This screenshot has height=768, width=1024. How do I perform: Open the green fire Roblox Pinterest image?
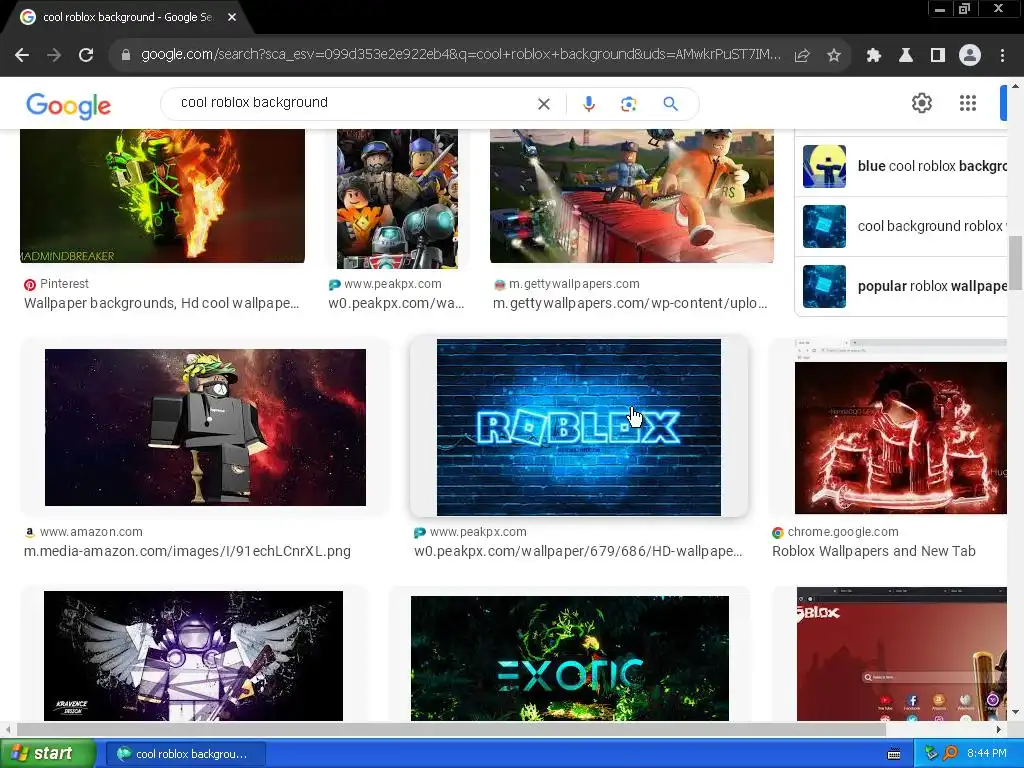tap(163, 196)
